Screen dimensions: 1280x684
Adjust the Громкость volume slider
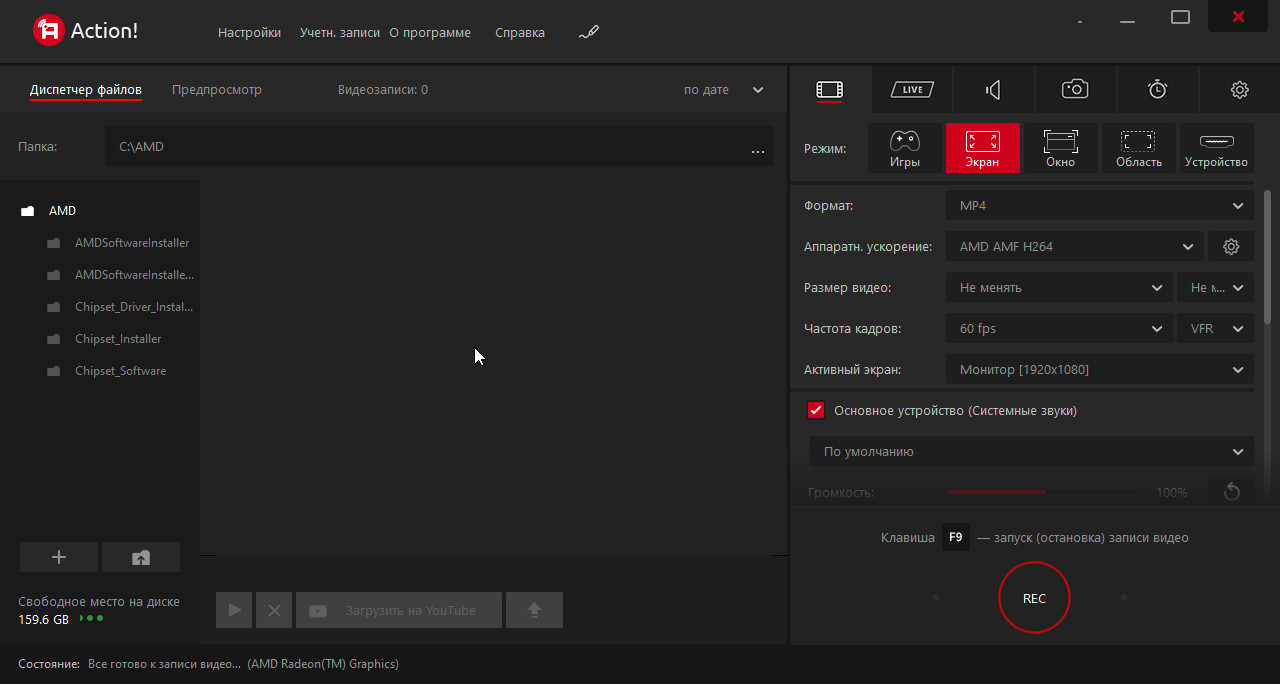1046,492
